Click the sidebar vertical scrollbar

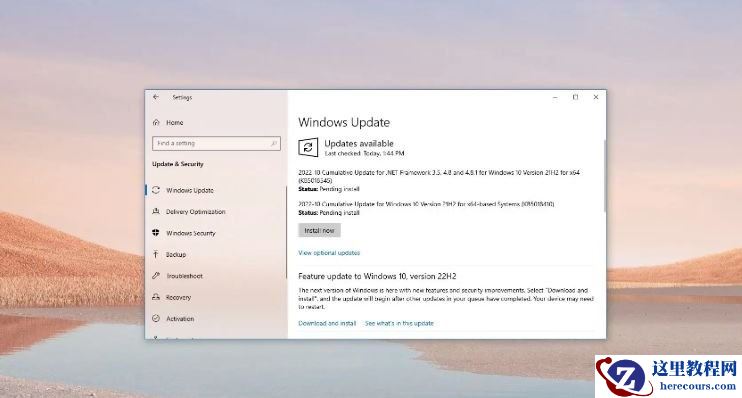(286, 232)
